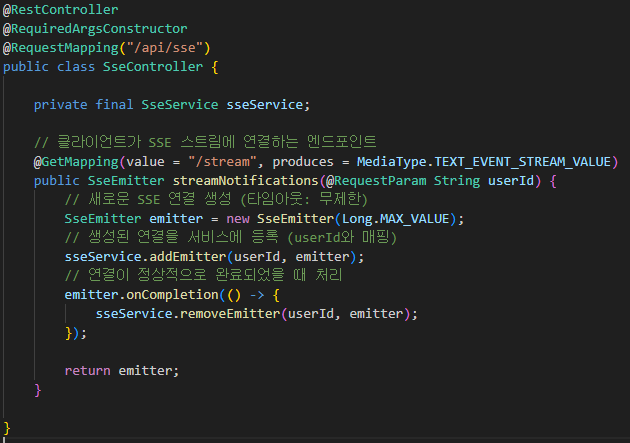Image resolution: width=630 pixels, height=443 pixels.
Task: Click the sseService field declaration
Action: point(265,105)
